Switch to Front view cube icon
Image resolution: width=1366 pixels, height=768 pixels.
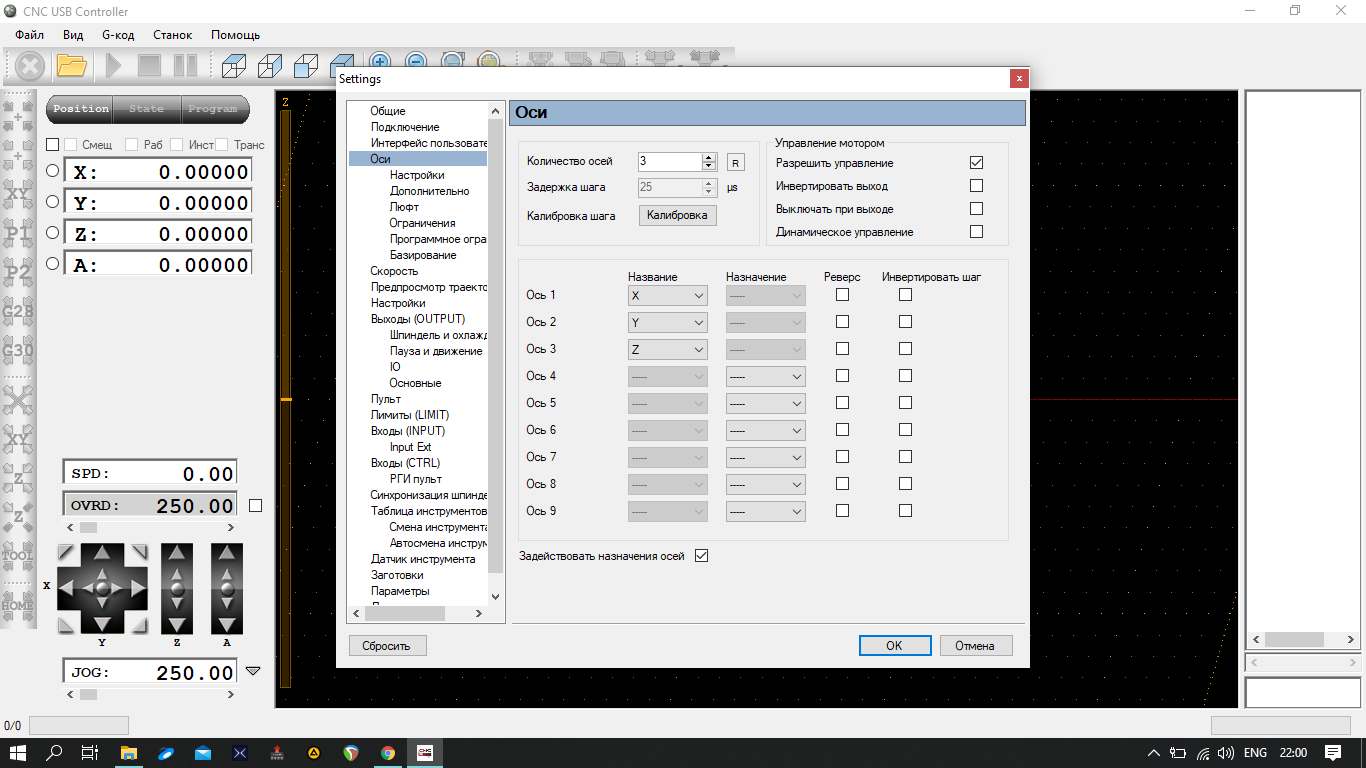point(306,66)
